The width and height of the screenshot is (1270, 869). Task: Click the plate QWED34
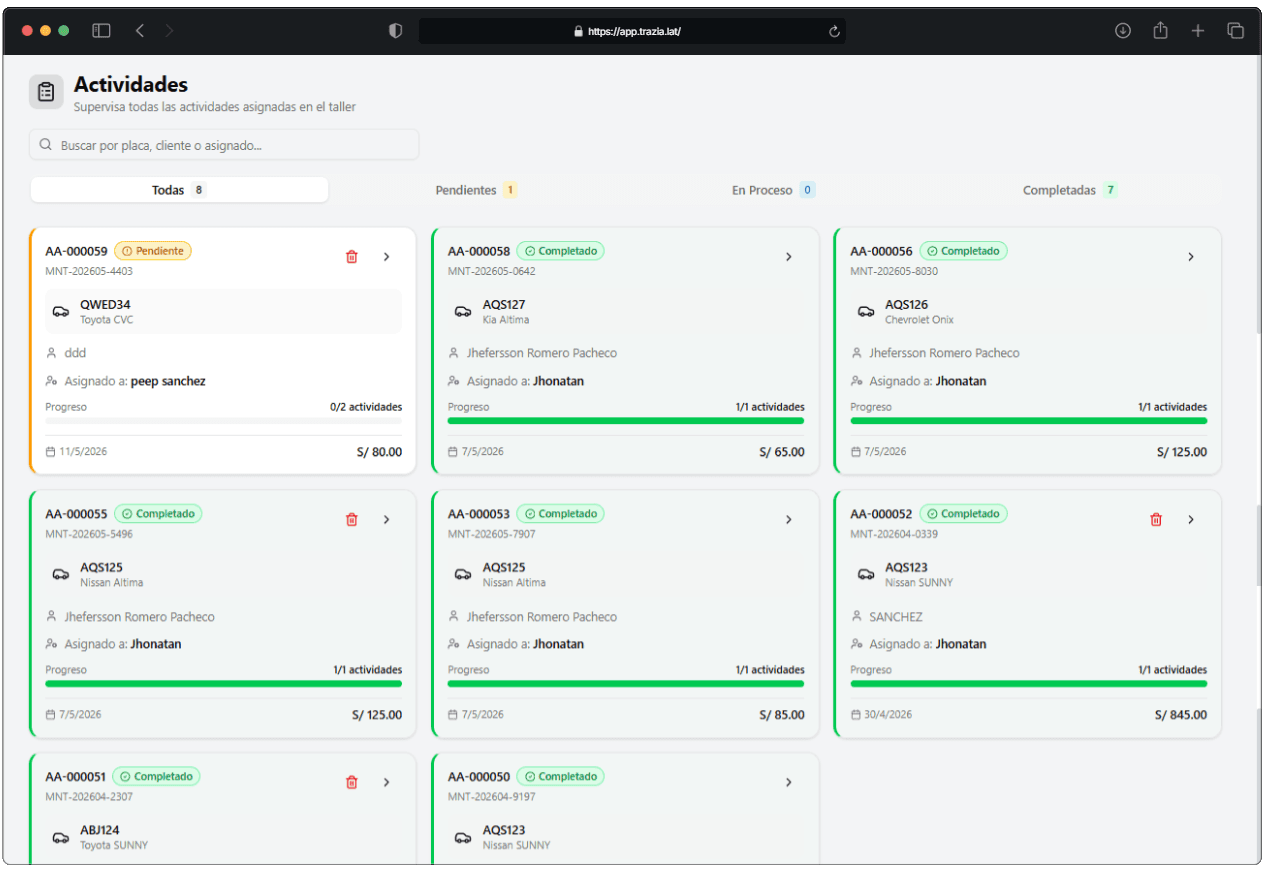[106, 305]
